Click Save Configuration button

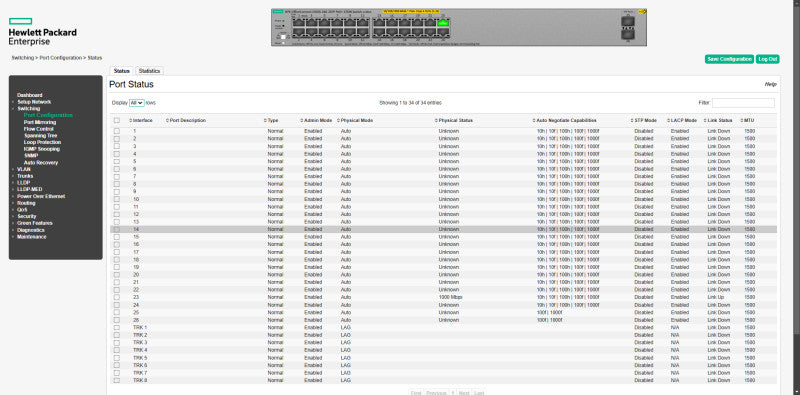(x=729, y=59)
